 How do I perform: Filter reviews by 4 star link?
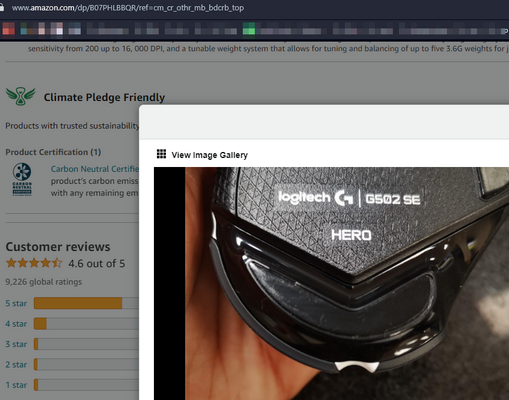click(16, 324)
